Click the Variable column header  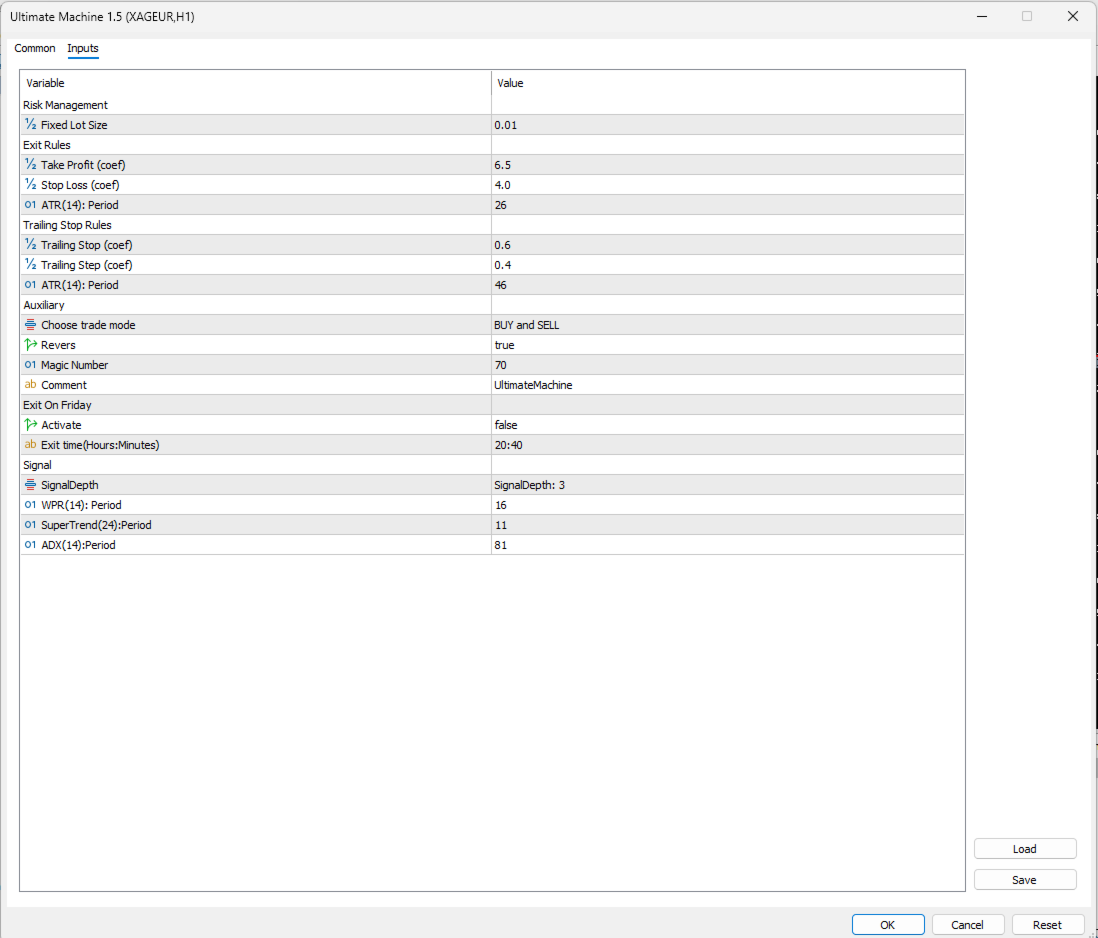pyautogui.click(x=256, y=83)
